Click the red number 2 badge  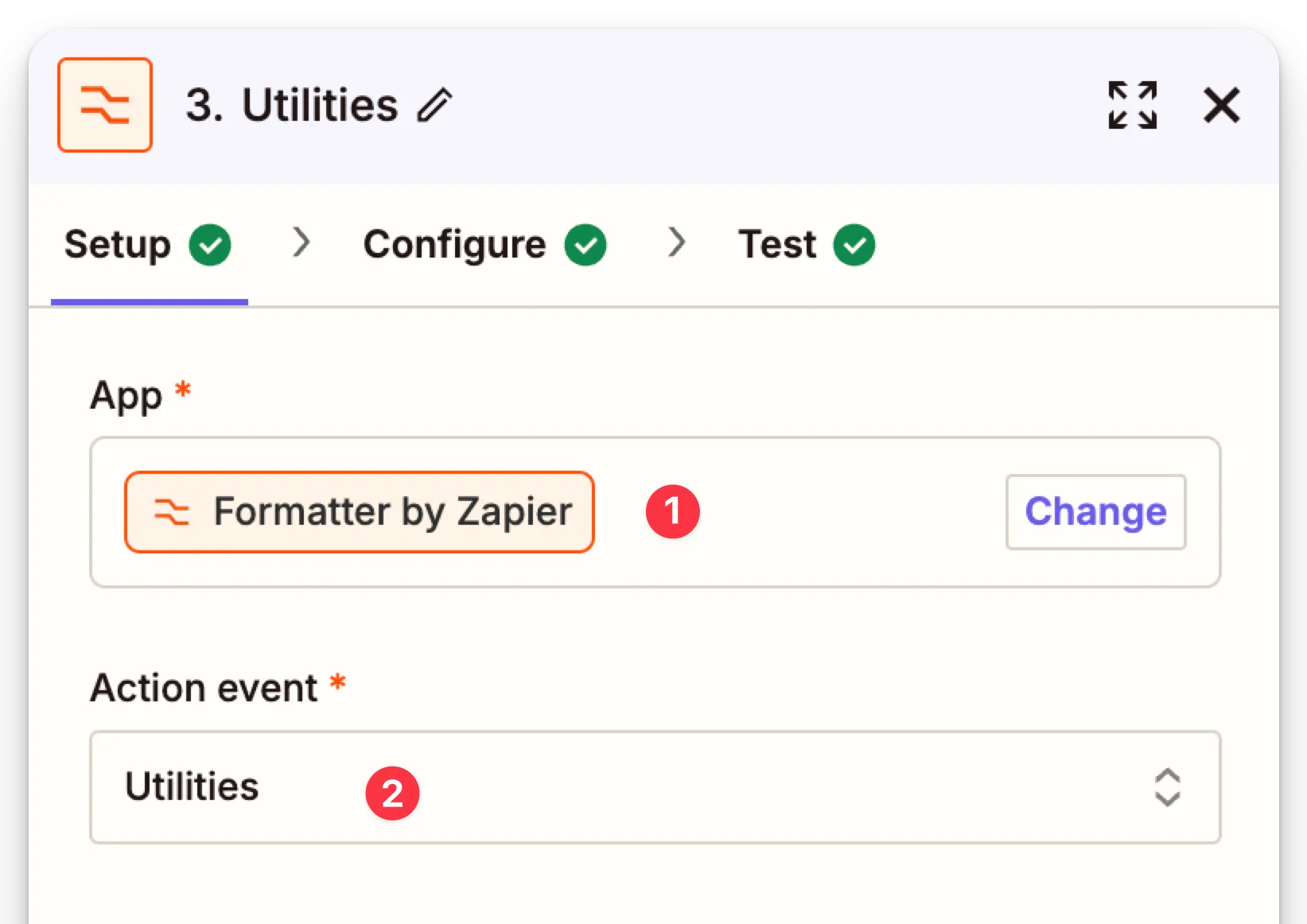pos(392,793)
